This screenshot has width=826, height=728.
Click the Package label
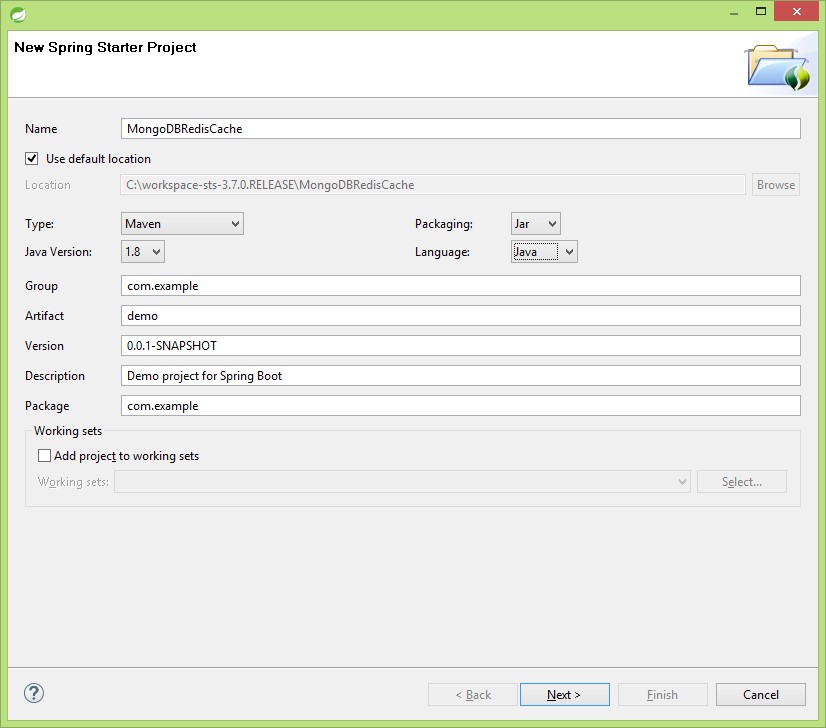(47, 406)
